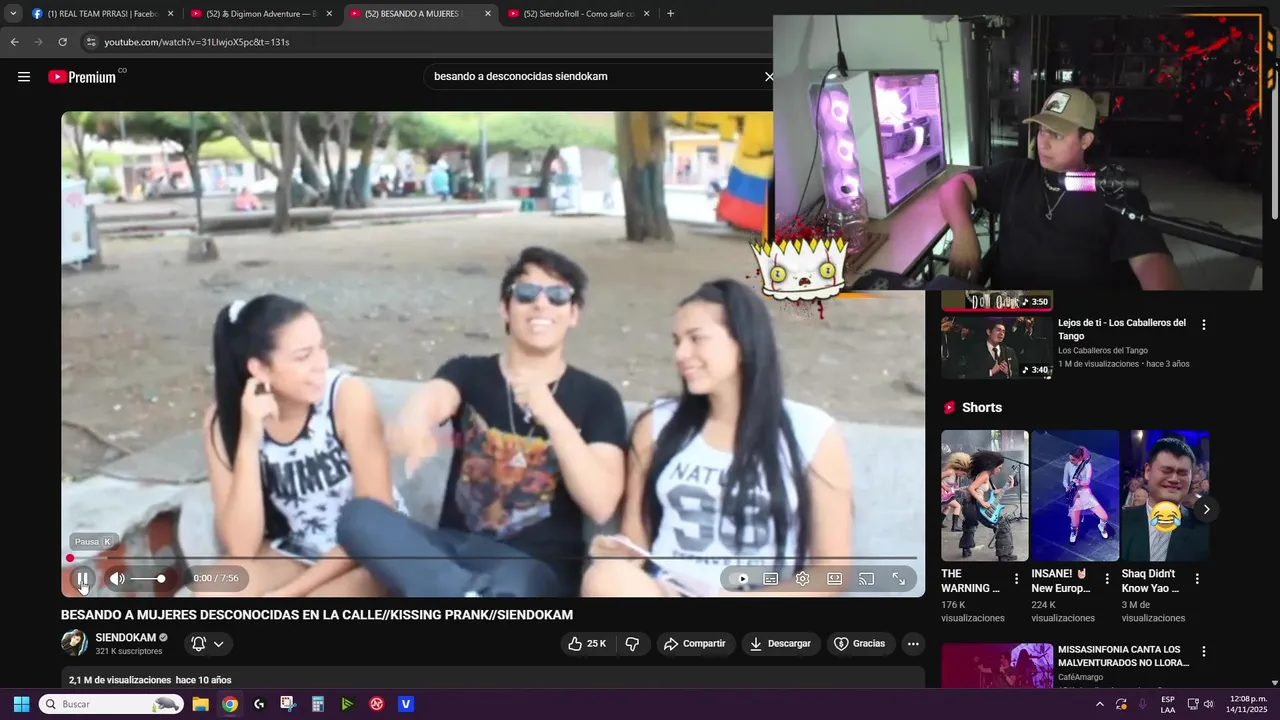Open options menu for Shaq short
Screen dimensions: 1280x720
[x=1197, y=579]
